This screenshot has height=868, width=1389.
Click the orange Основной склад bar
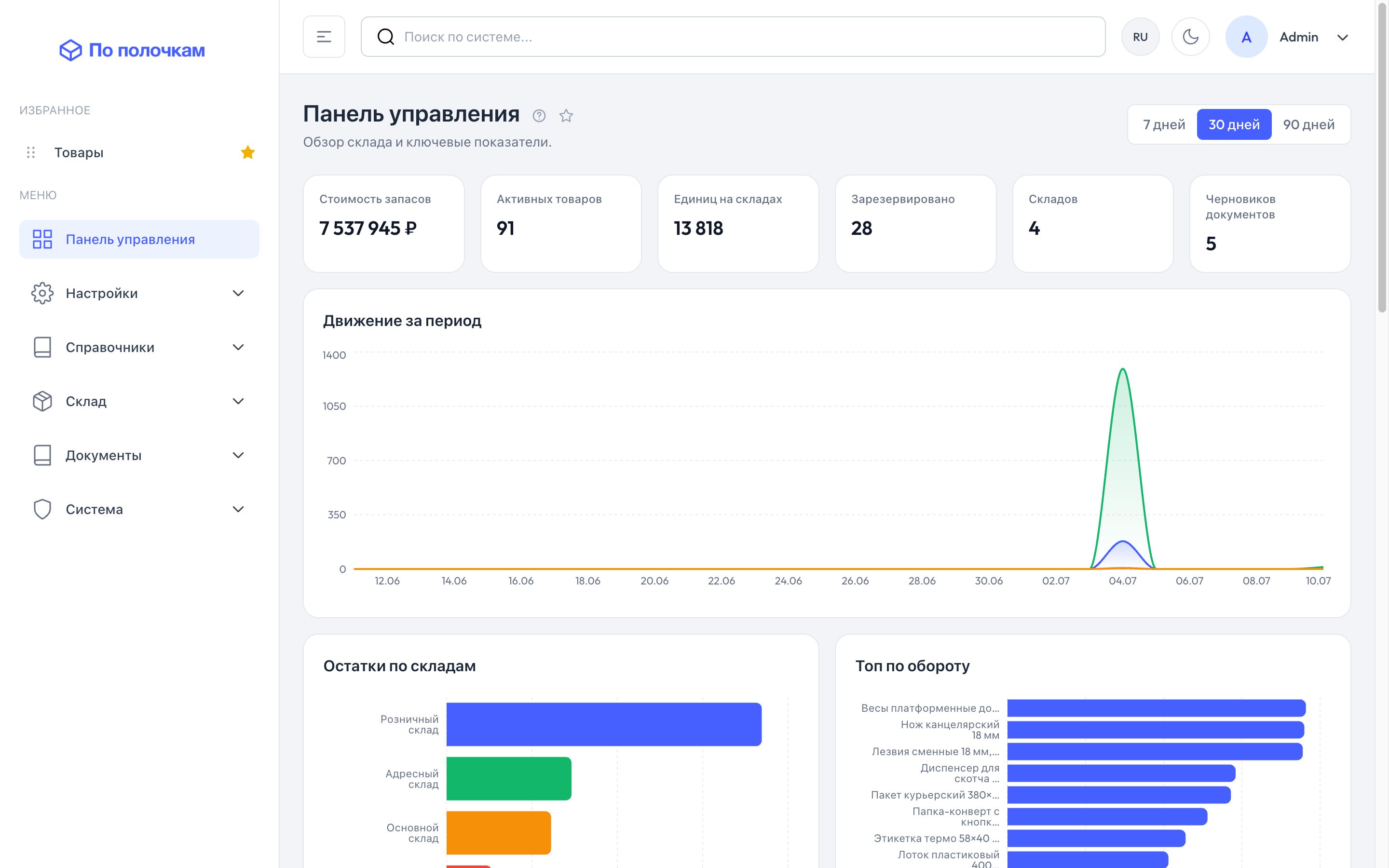[498, 832]
